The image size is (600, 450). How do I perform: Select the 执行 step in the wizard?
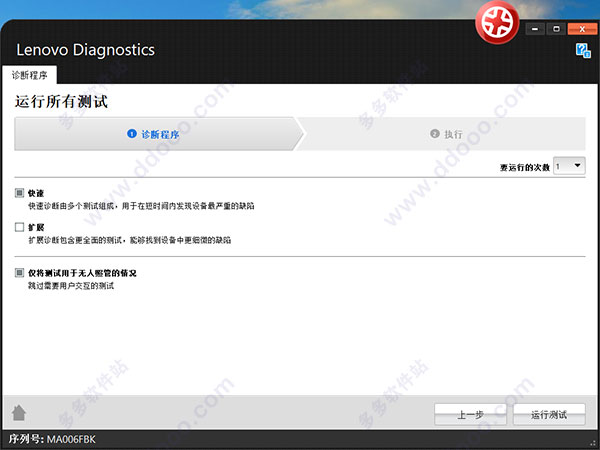tap(453, 133)
